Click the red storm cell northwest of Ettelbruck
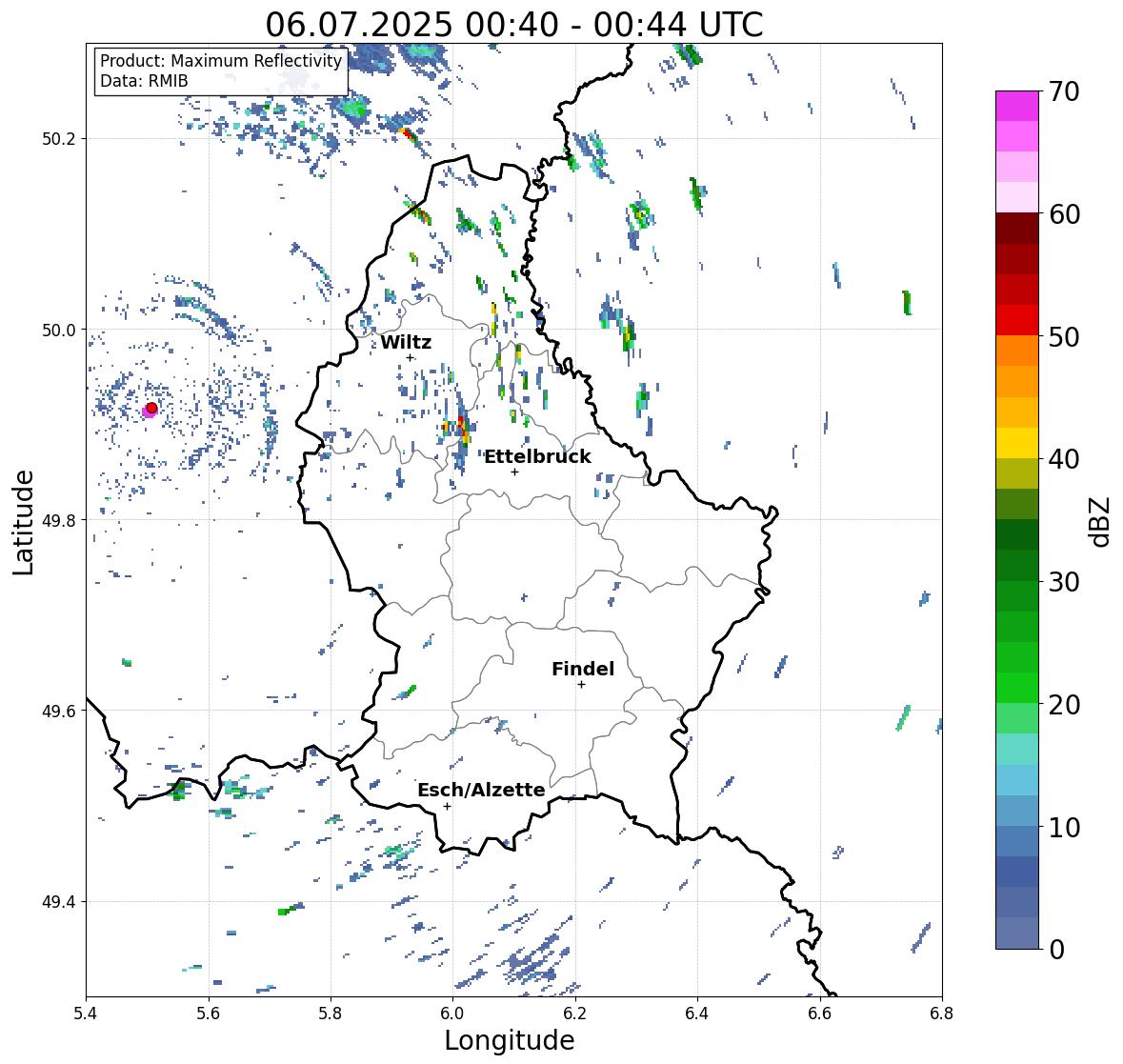Viewport: 1123px width, 1064px height. (x=463, y=429)
